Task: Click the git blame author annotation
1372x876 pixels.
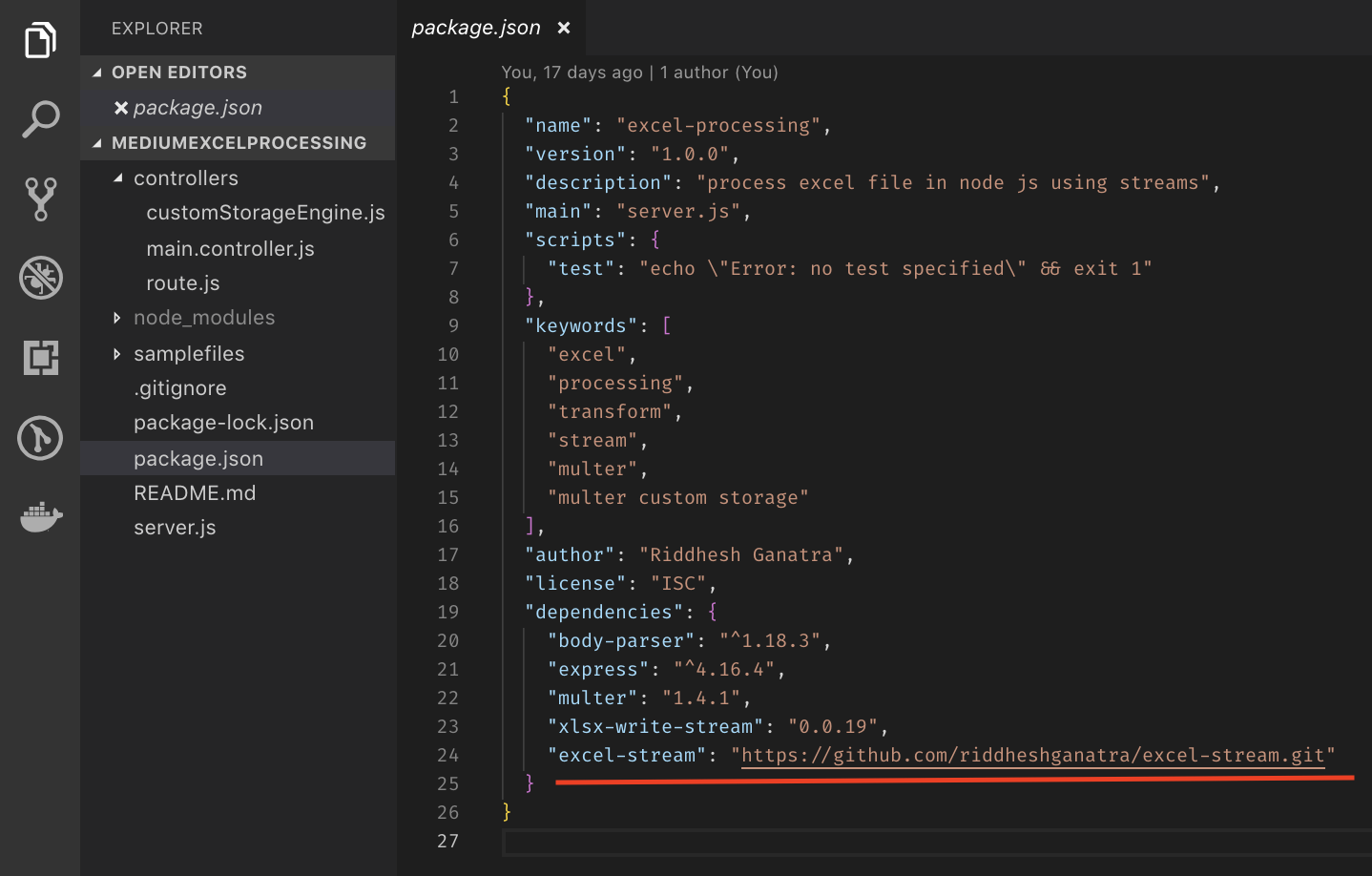Action: pyautogui.click(x=639, y=73)
